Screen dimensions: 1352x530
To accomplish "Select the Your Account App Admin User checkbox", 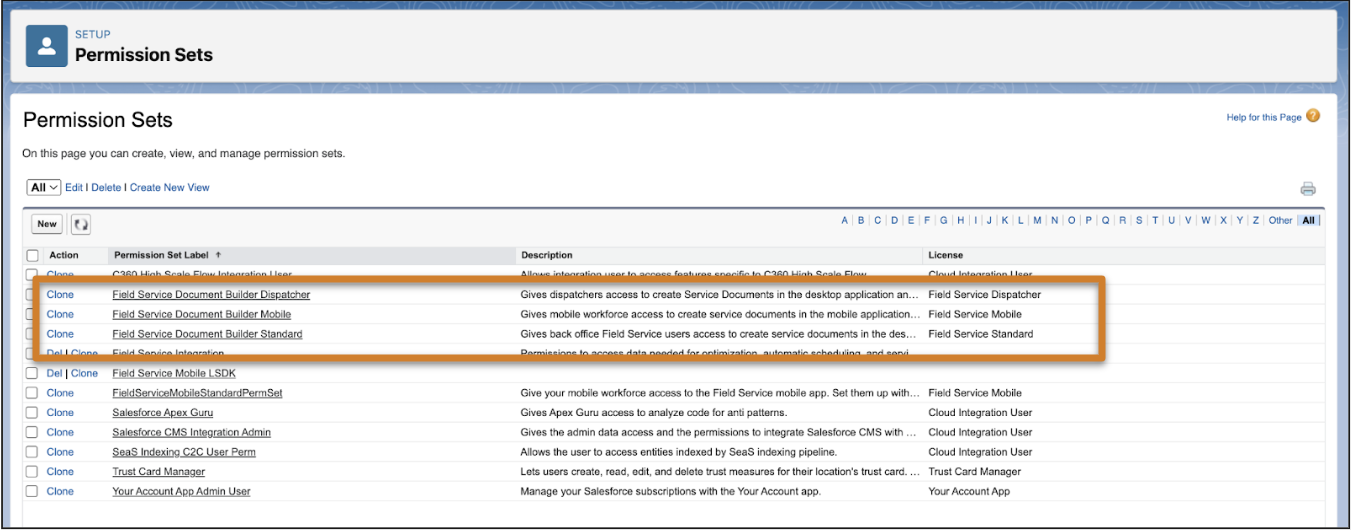I will pyautogui.click(x=33, y=491).
